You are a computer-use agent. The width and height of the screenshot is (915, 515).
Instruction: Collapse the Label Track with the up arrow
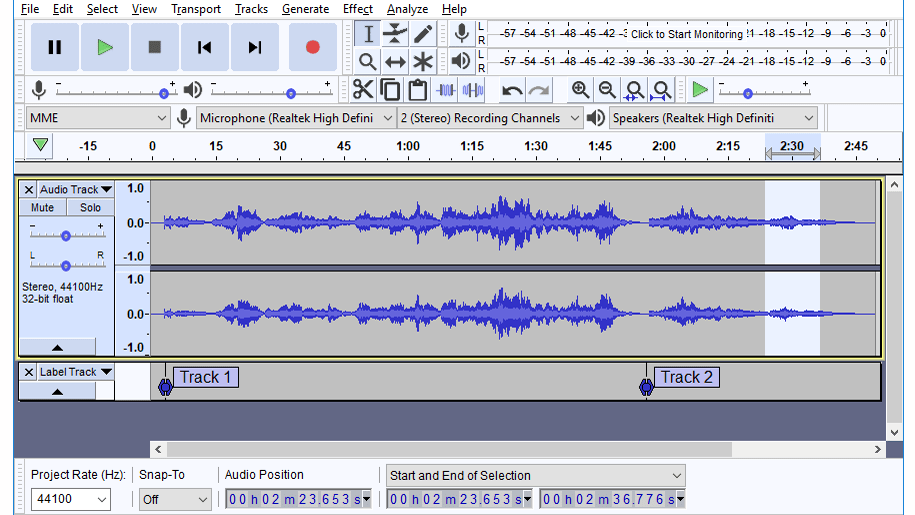point(57,391)
